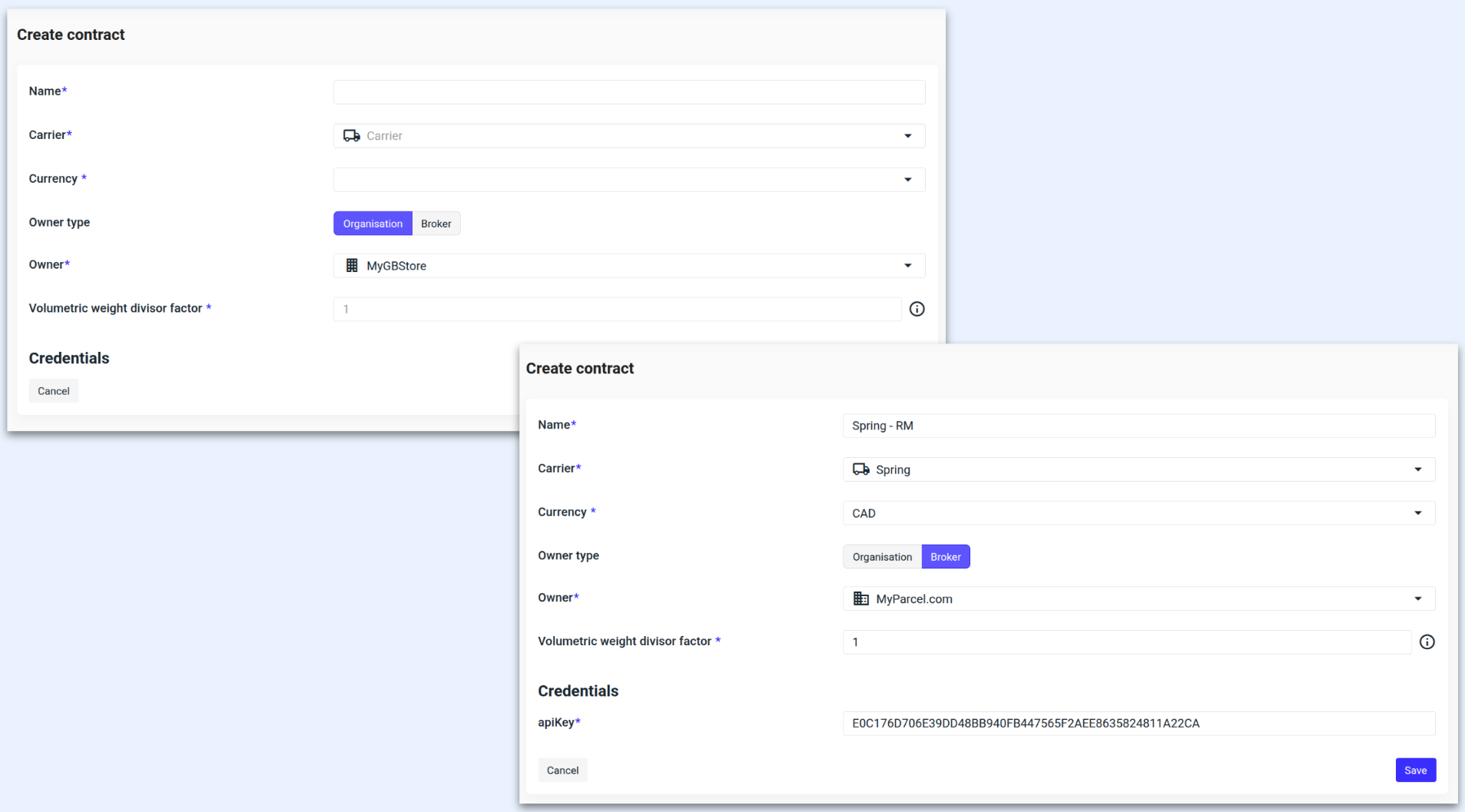This screenshot has height=812, width=1465.
Task: Save the Spring - RM contract
Action: click(1415, 770)
